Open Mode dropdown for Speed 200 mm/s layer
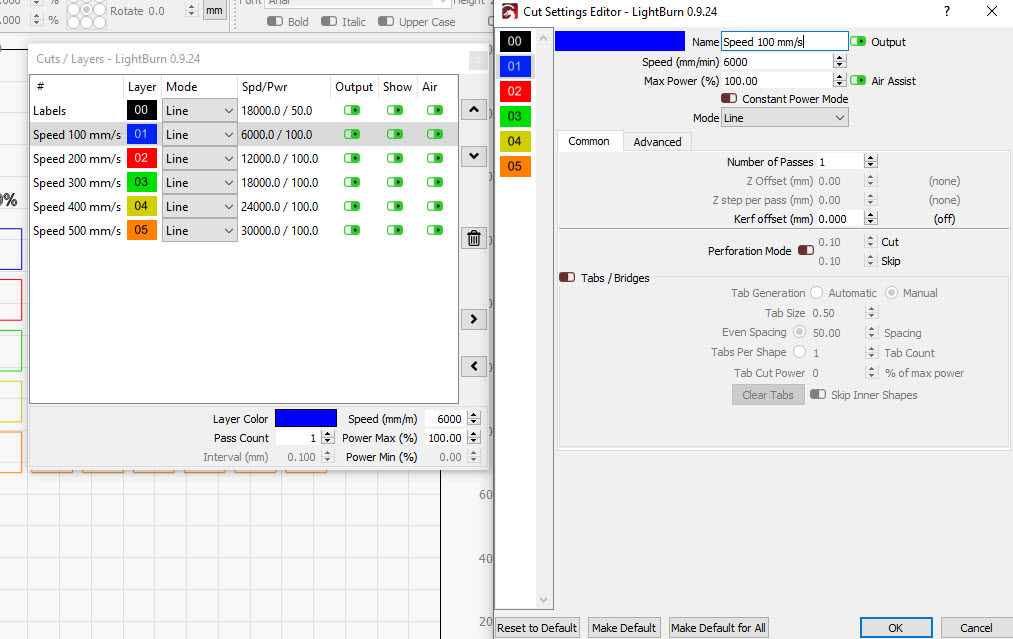The height and width of the screenshot is (639, 1013). pyautogui.click(x=199, y=159)
